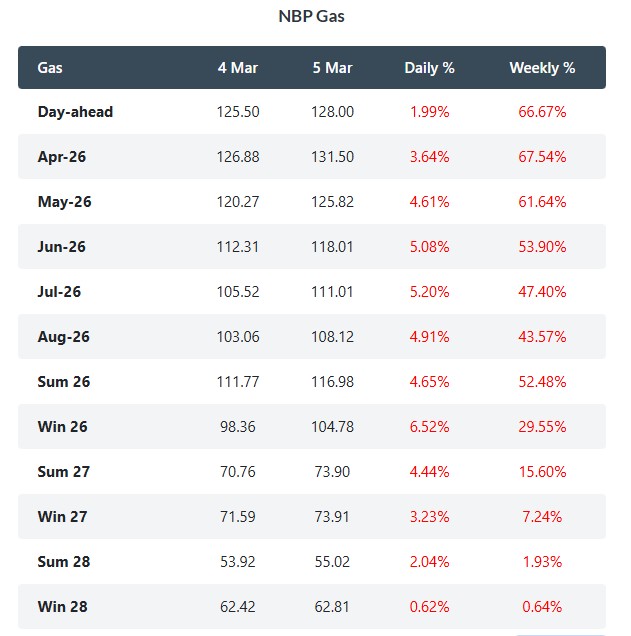Click the Weekly % column header
The width and height of the screenshot is (631, 636).
[x=542, y=68]
